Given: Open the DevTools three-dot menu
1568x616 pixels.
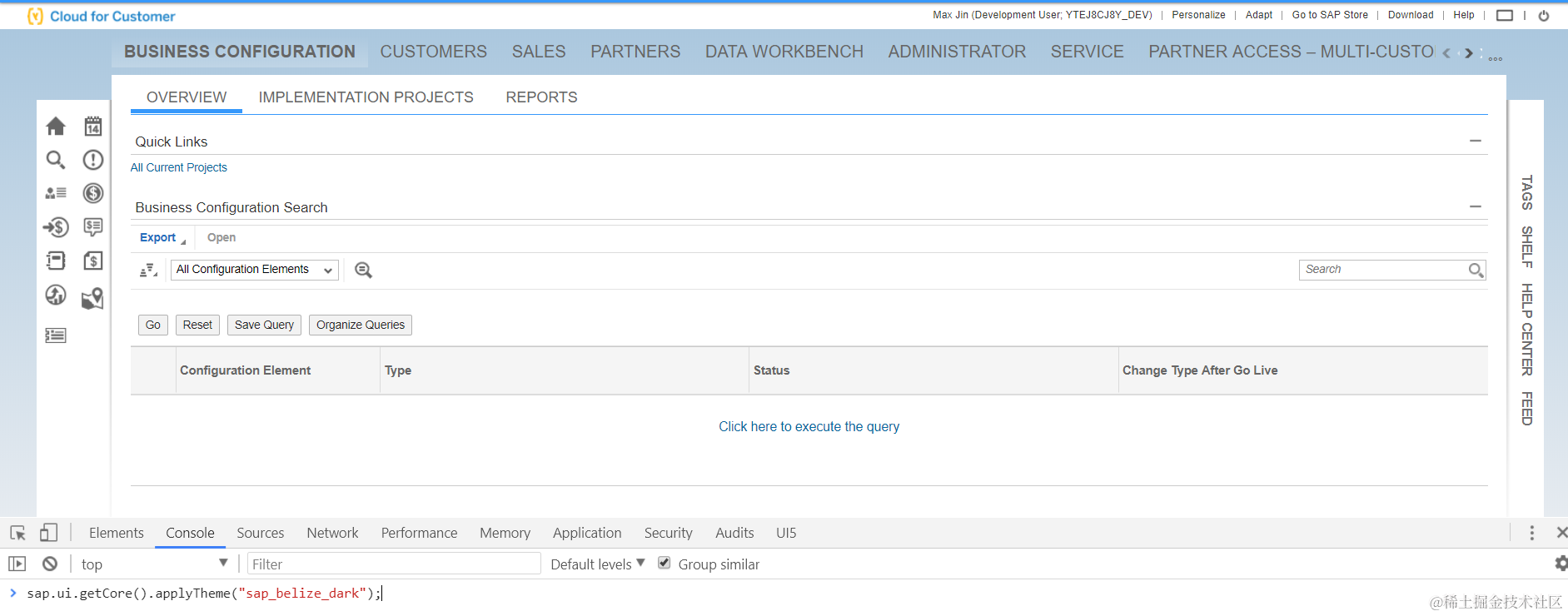Looking at the screenshot, I should pyautogui.click(x=1531, y=533).
